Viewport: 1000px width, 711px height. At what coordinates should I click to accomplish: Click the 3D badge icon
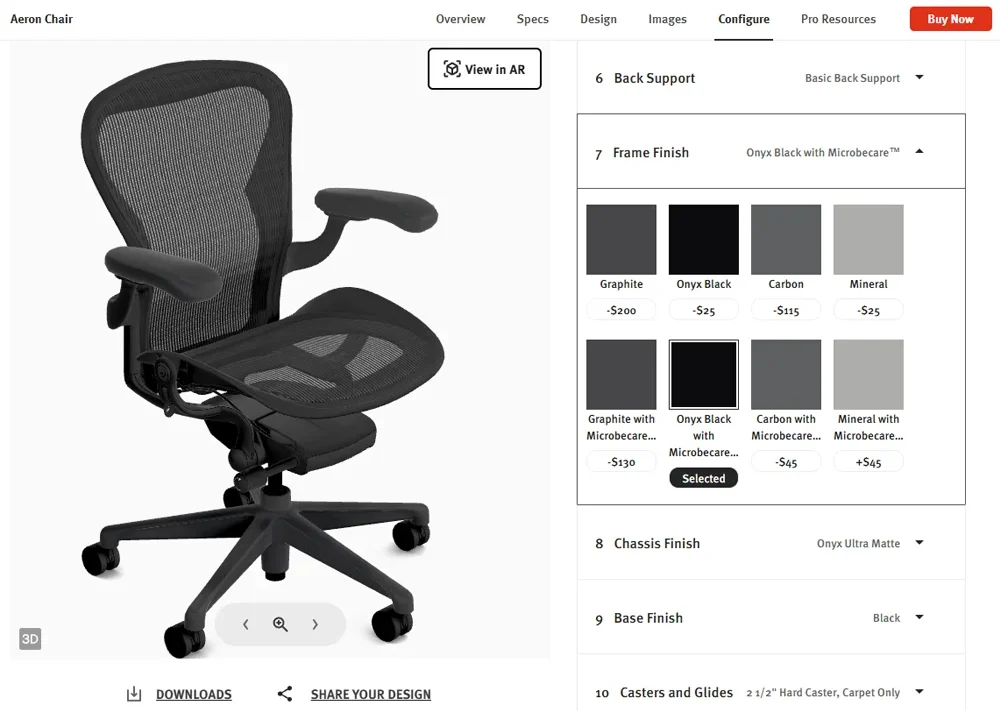pyautogui.click(x=30, y=639)
